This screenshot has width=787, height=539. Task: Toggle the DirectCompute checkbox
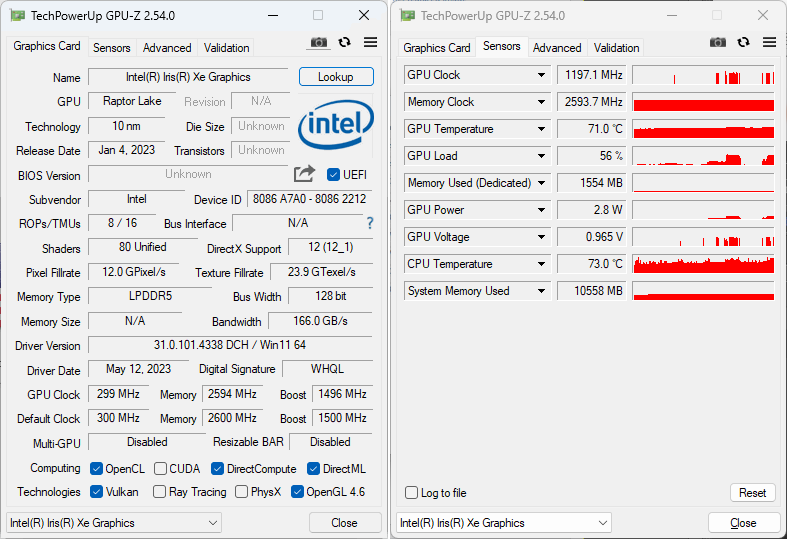217,469
